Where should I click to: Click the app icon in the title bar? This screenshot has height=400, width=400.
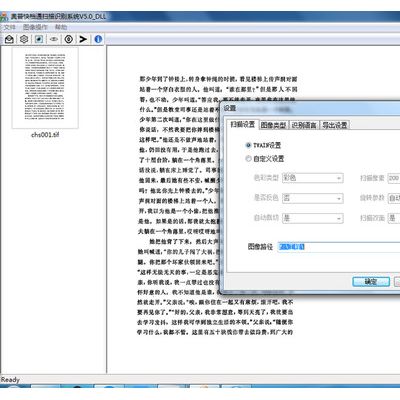tap(4, 17)
